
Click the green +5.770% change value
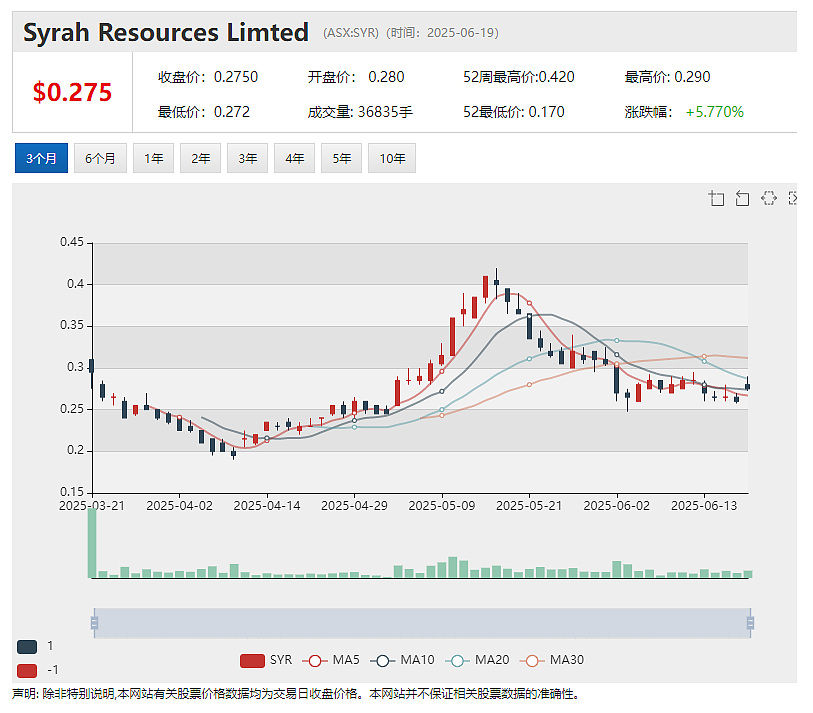(x=714, y=112)
